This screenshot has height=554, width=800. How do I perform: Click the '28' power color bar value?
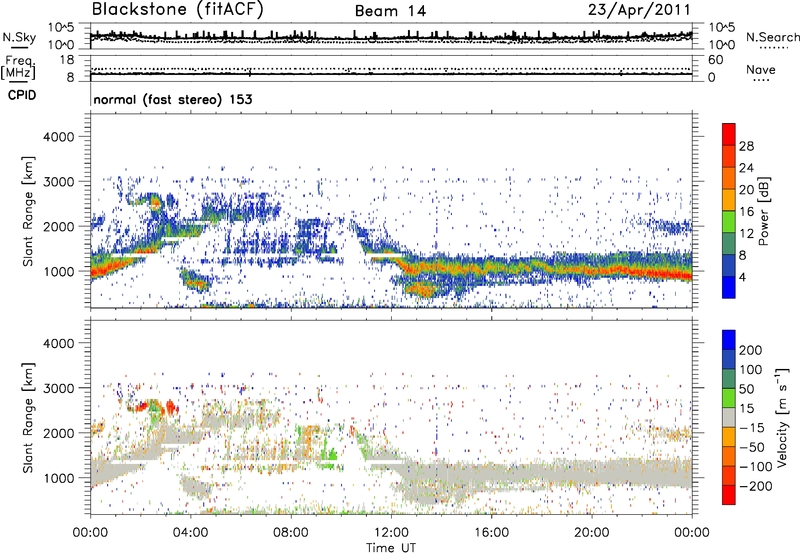point(746,146)
